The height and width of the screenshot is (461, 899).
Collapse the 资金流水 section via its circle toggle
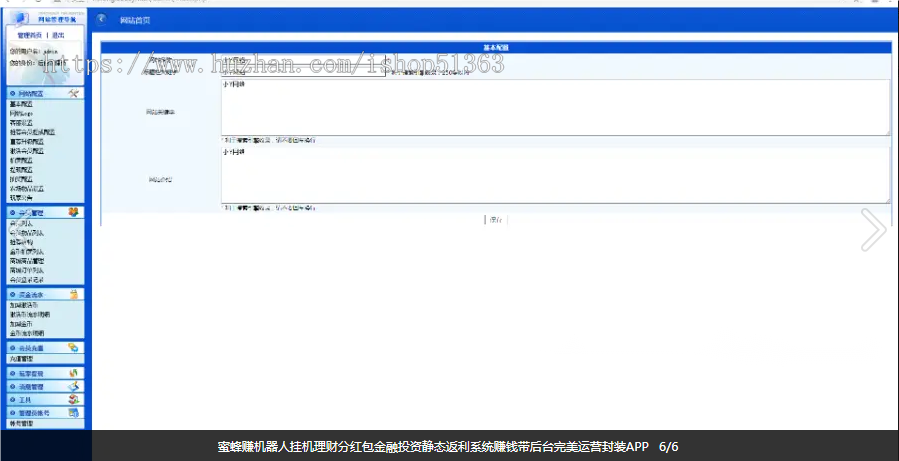coord(13,295)
